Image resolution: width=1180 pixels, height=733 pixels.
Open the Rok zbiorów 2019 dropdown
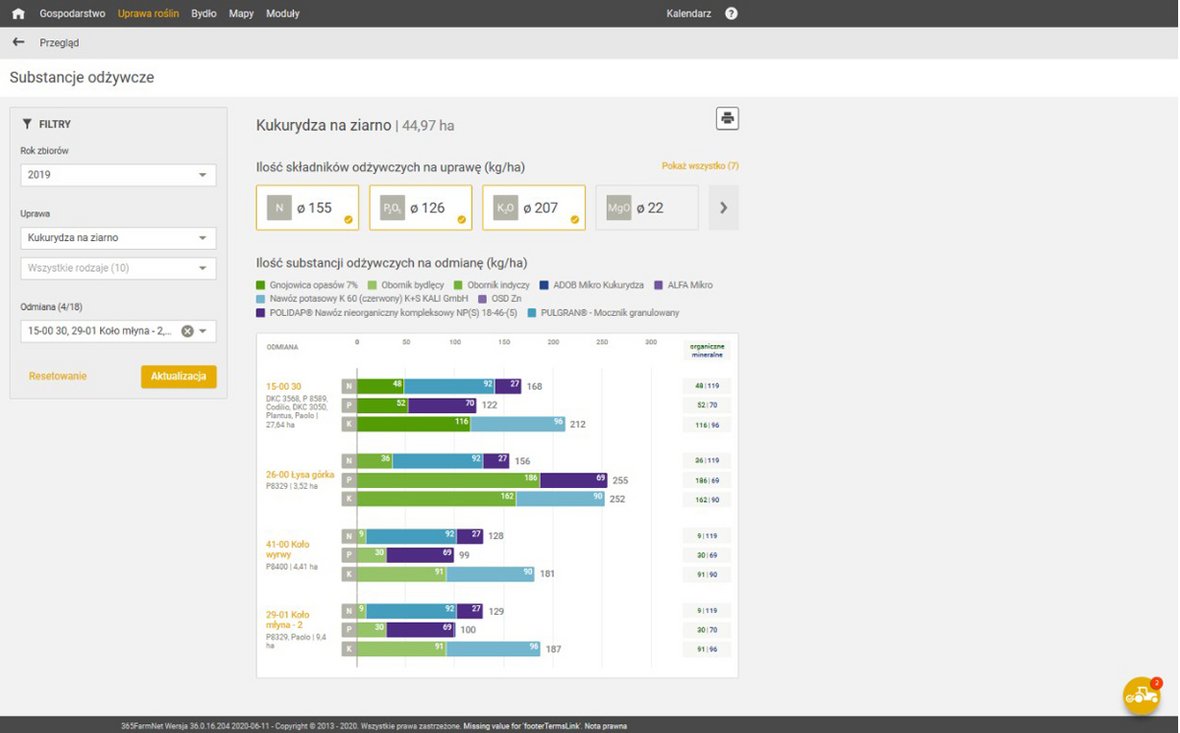(118, 175)
